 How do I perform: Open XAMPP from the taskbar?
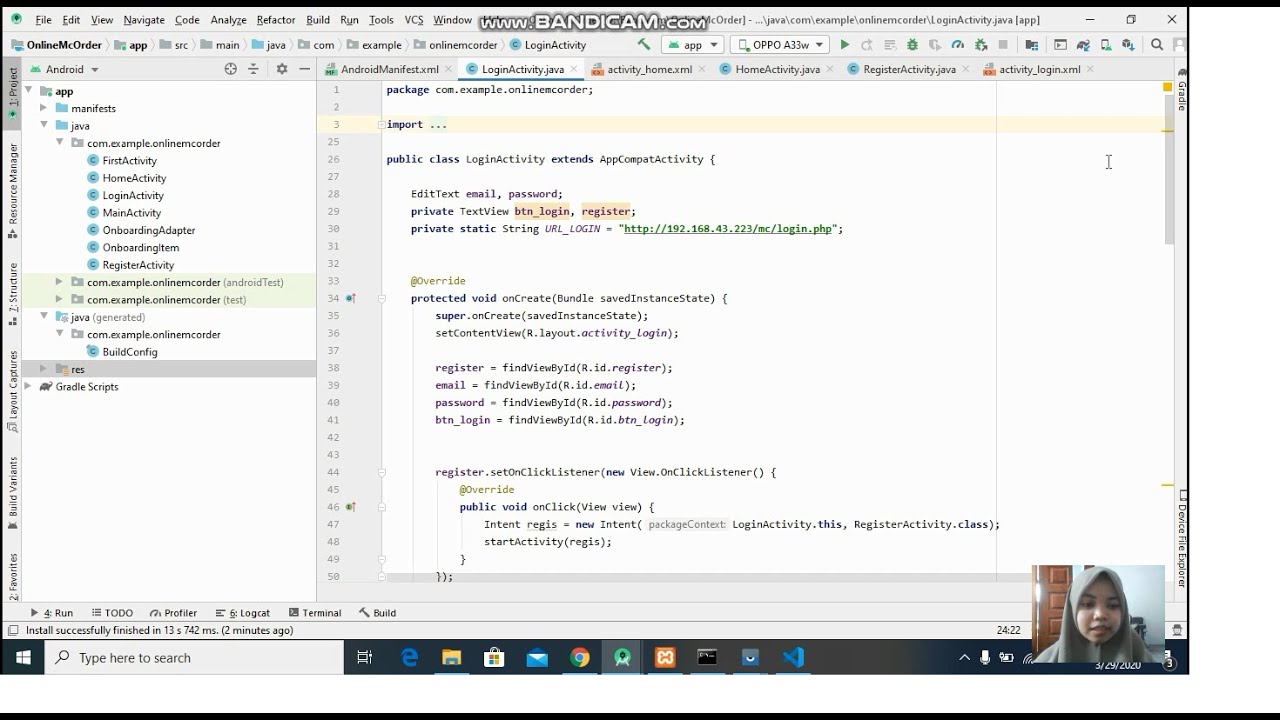[665, 657]
